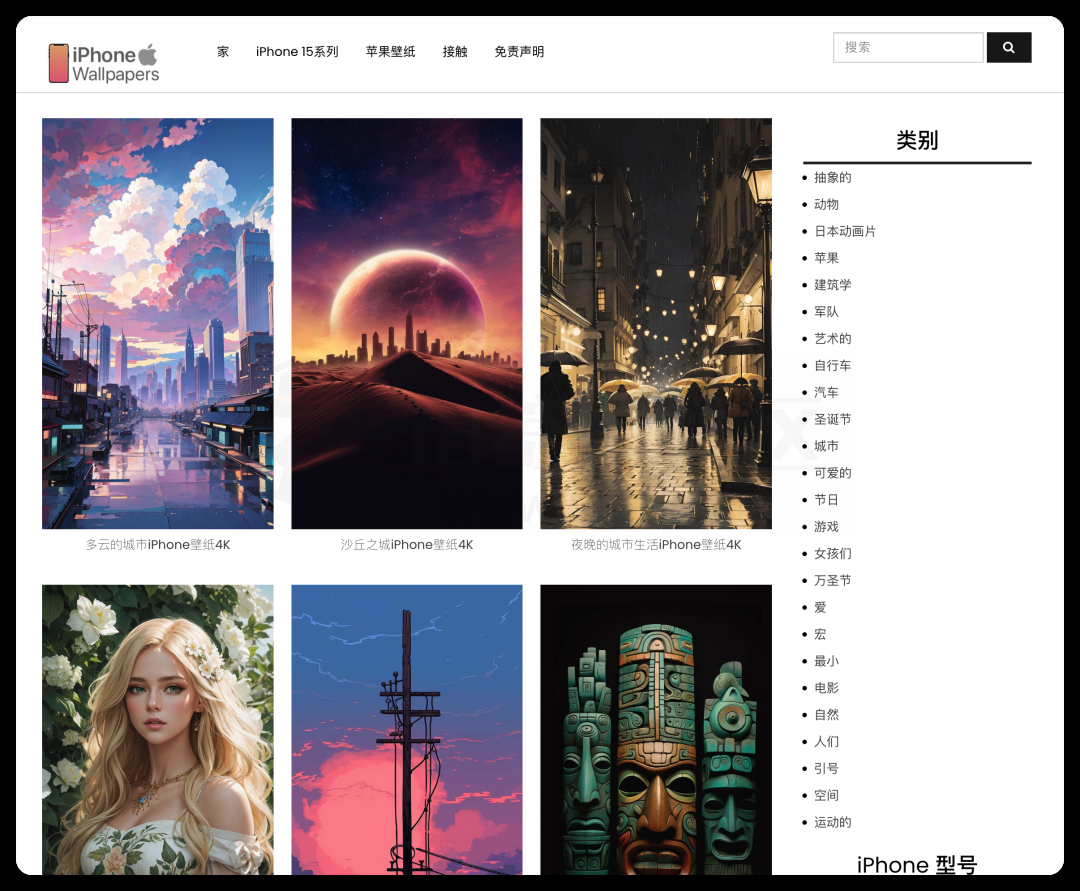Select the 军队 category
This screenshot has height=891, width=1080.
tap(827, 312)
